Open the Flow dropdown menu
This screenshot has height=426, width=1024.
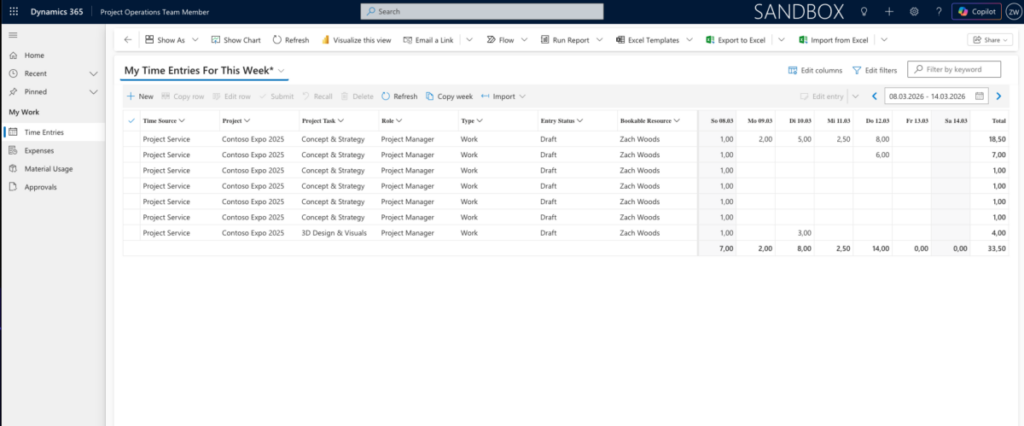504,40
